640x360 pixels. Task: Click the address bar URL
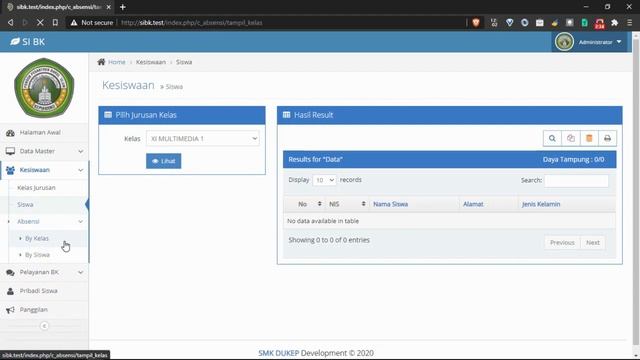[192, 22]
